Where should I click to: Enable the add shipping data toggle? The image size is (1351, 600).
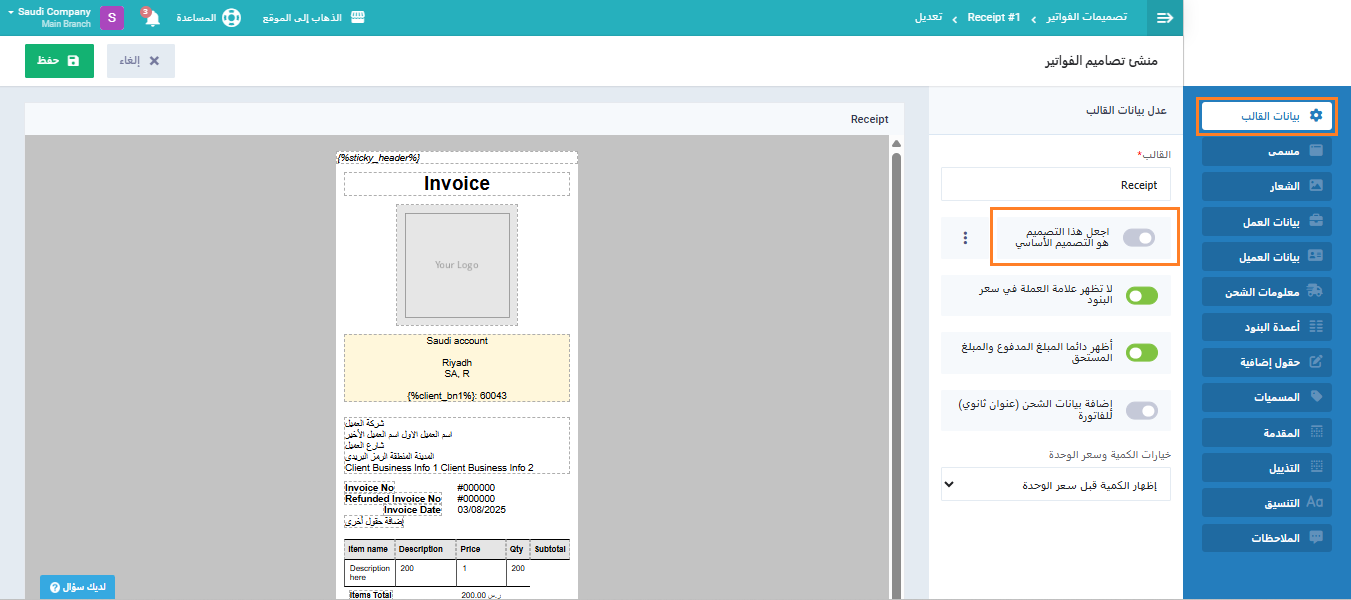click(x=1141, y=410)
